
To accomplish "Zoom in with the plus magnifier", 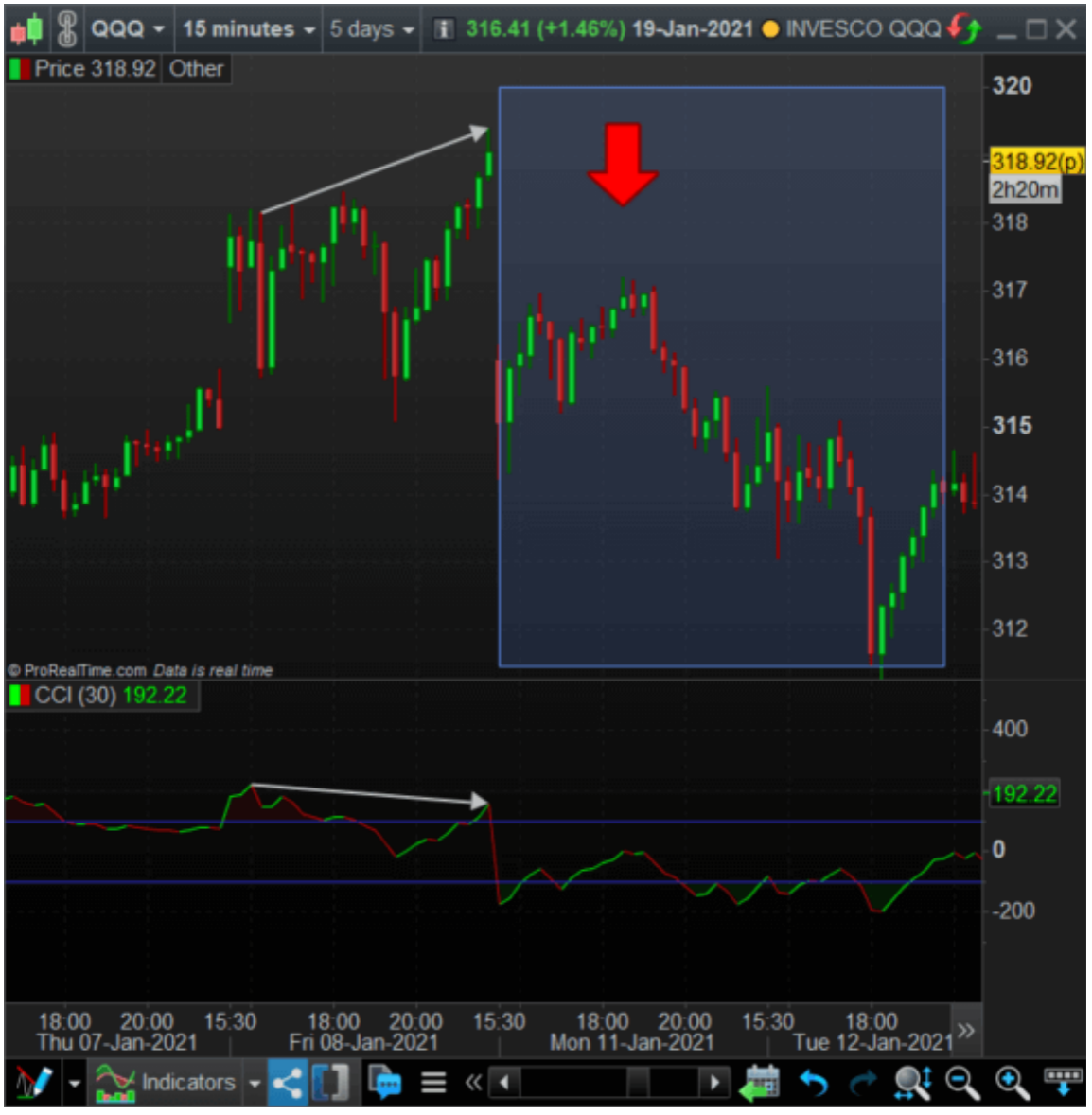I will click(x=1012, y=1083).
